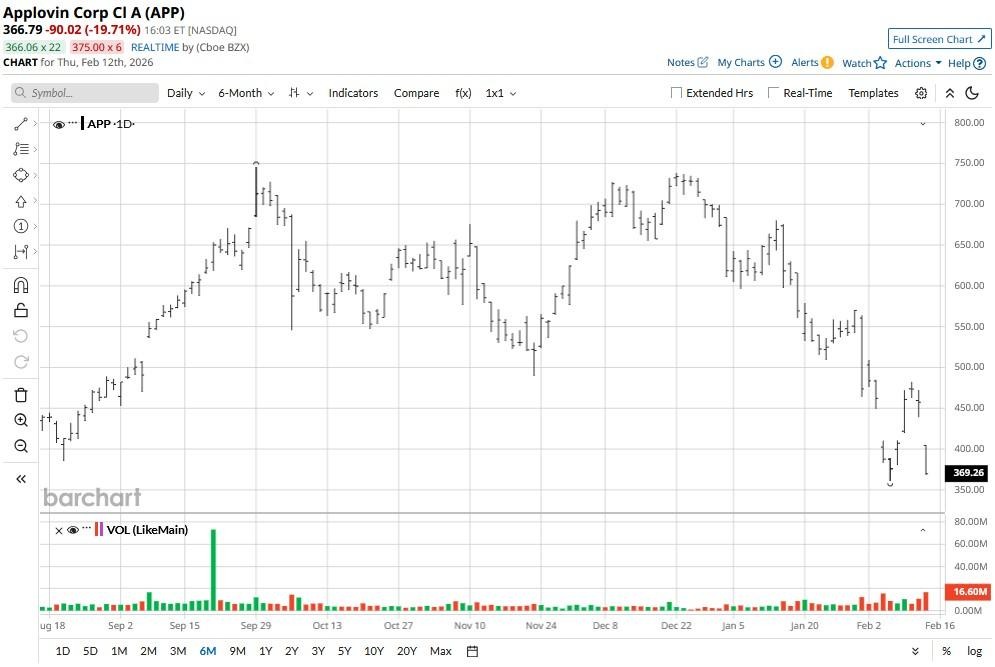Collapse the main price pane chevron

923,124
